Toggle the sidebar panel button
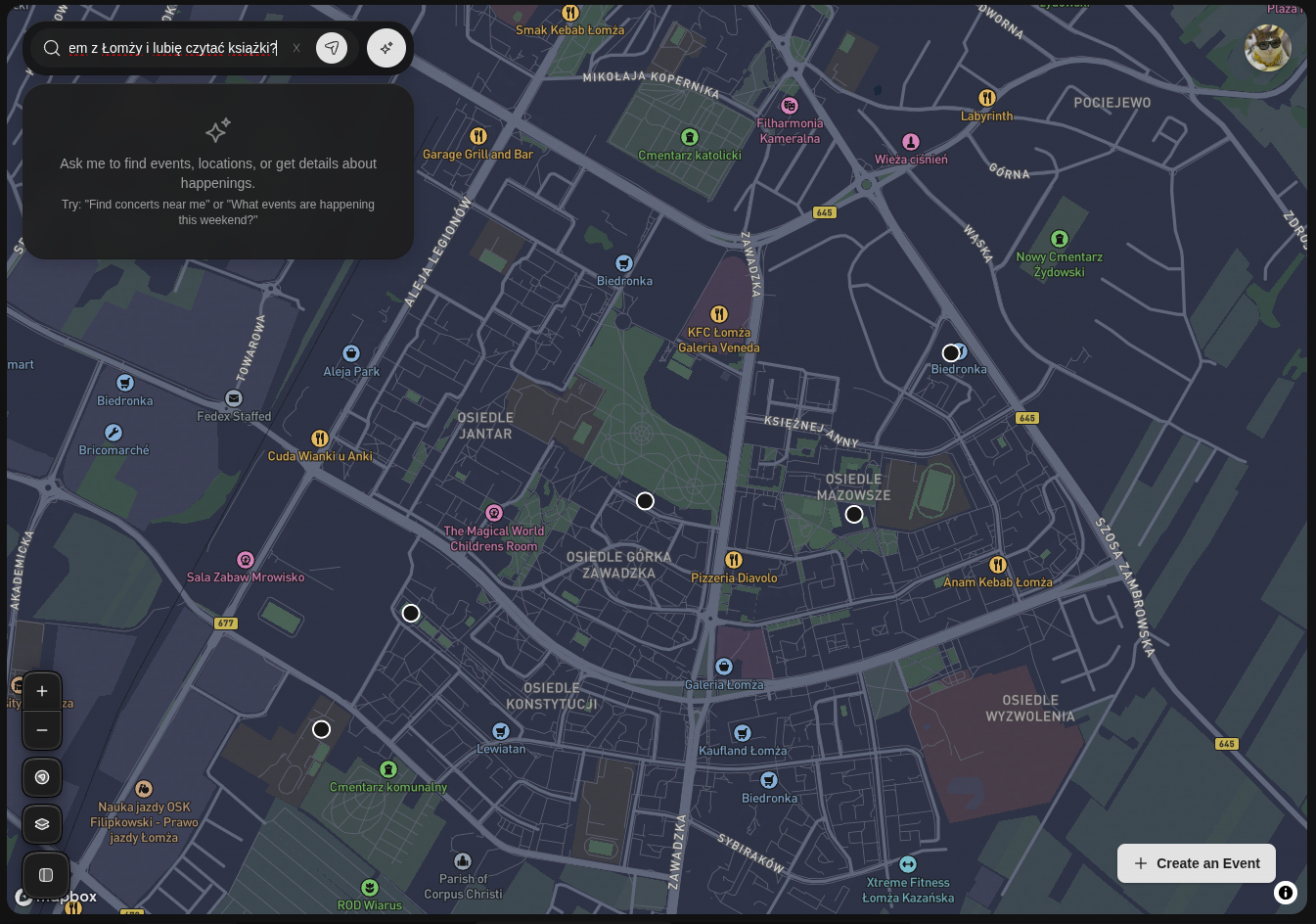Screen dimensions: 1316x924 coord(46,875)
